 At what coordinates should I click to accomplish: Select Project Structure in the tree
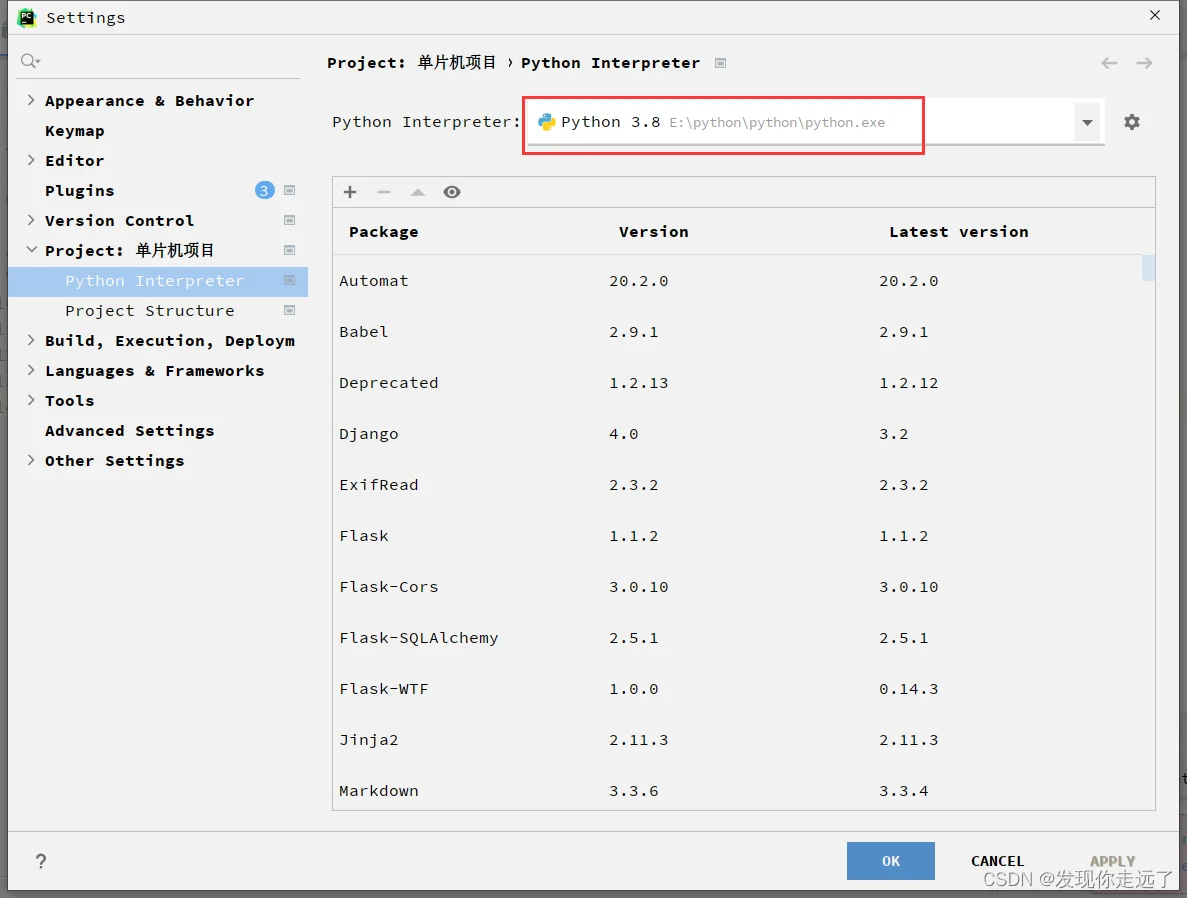click(x=150, y=311)
